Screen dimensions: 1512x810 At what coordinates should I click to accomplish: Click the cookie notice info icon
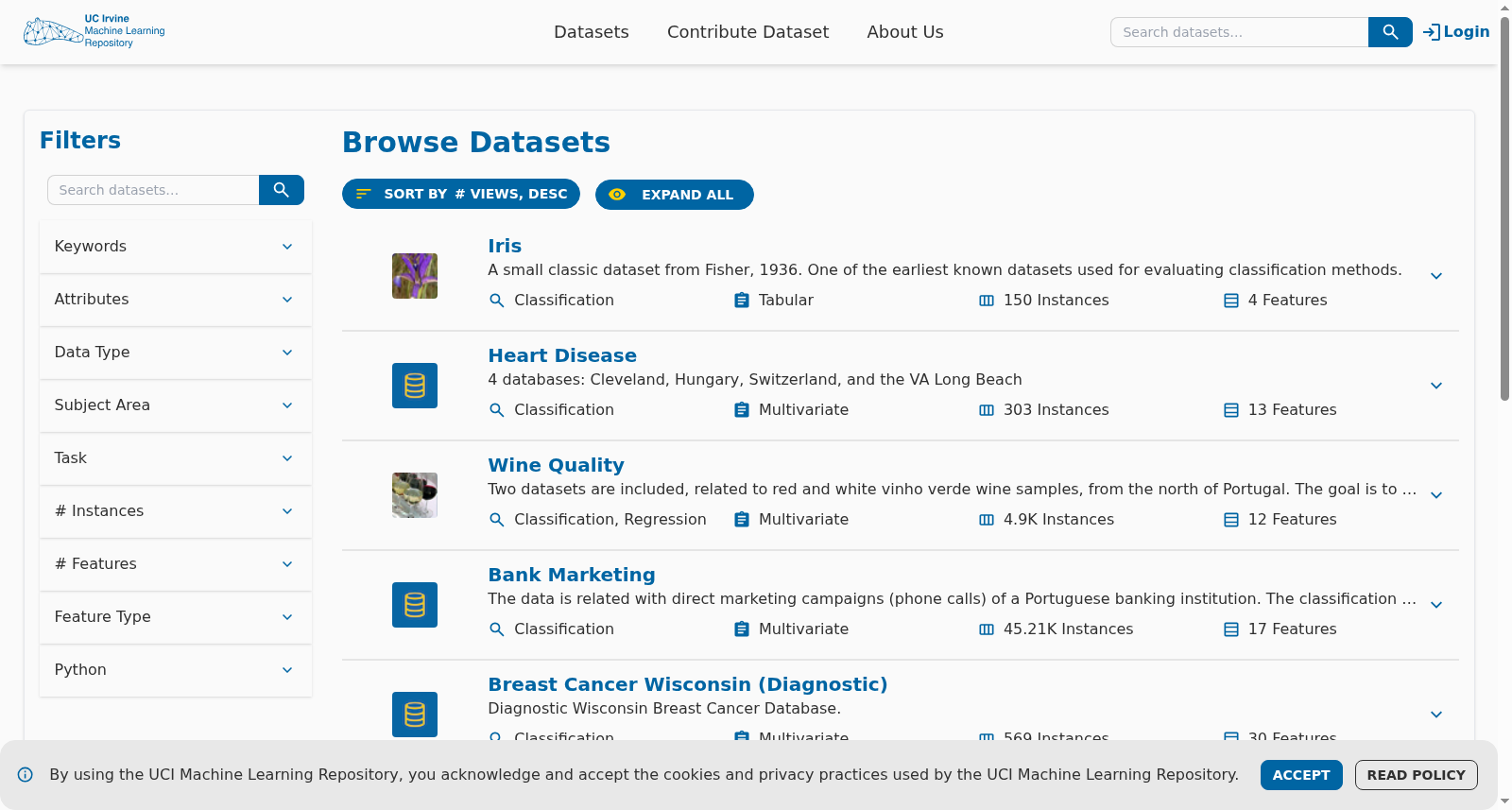coord(26,775)
